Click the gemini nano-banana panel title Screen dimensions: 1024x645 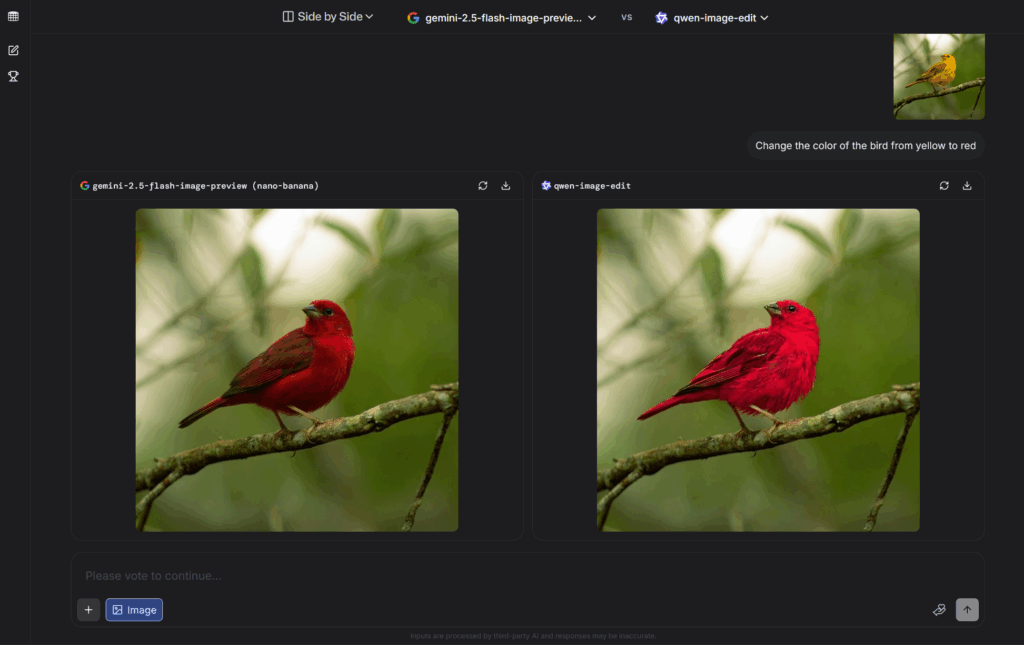pos(205,186)
